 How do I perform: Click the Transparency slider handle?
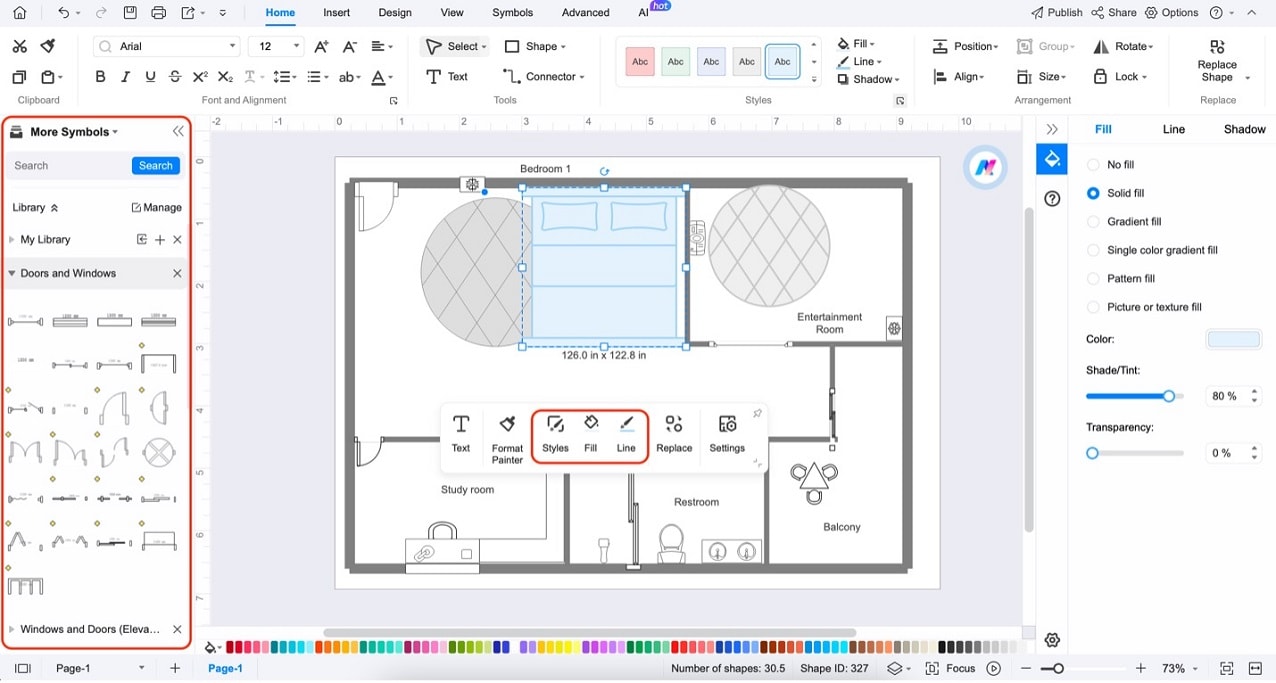[x=1093, y=453]
